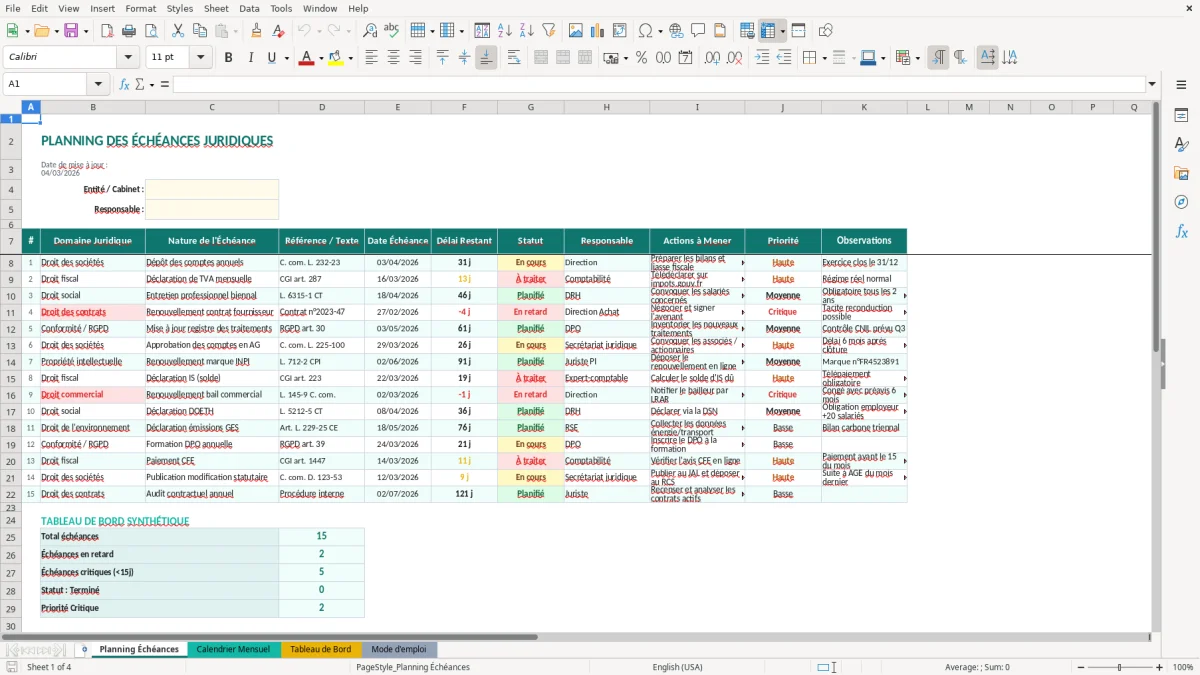
Task: Click the Sum sigma button
Action: 139,84
